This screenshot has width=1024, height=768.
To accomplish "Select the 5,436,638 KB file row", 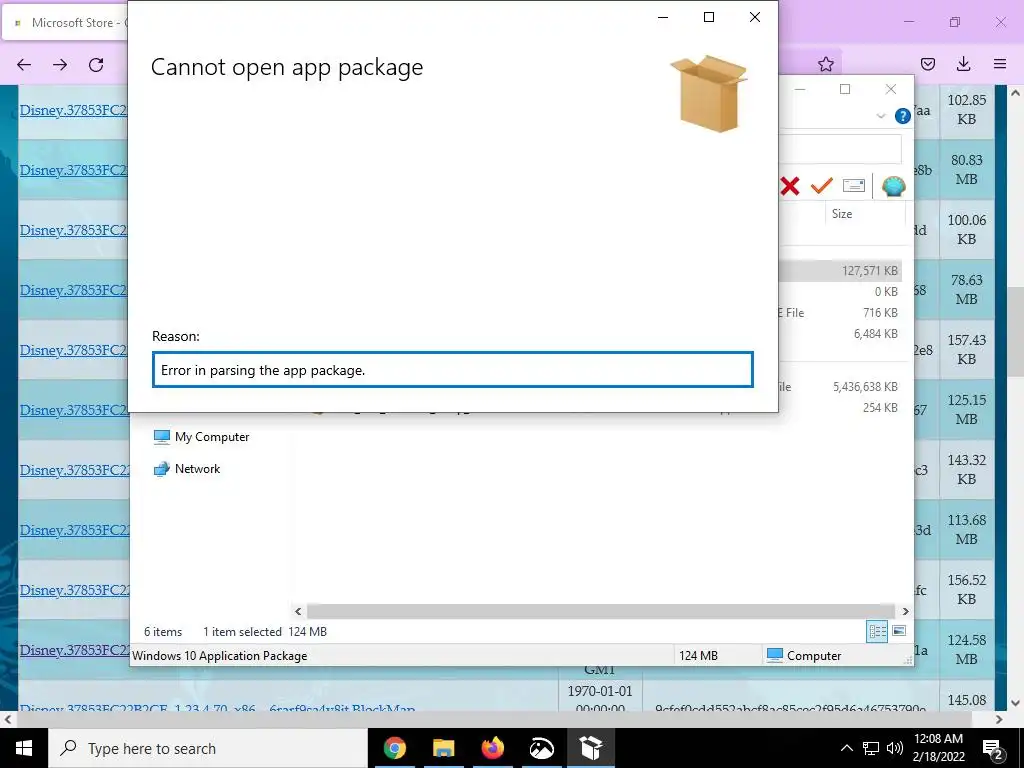I will [840, 387].
